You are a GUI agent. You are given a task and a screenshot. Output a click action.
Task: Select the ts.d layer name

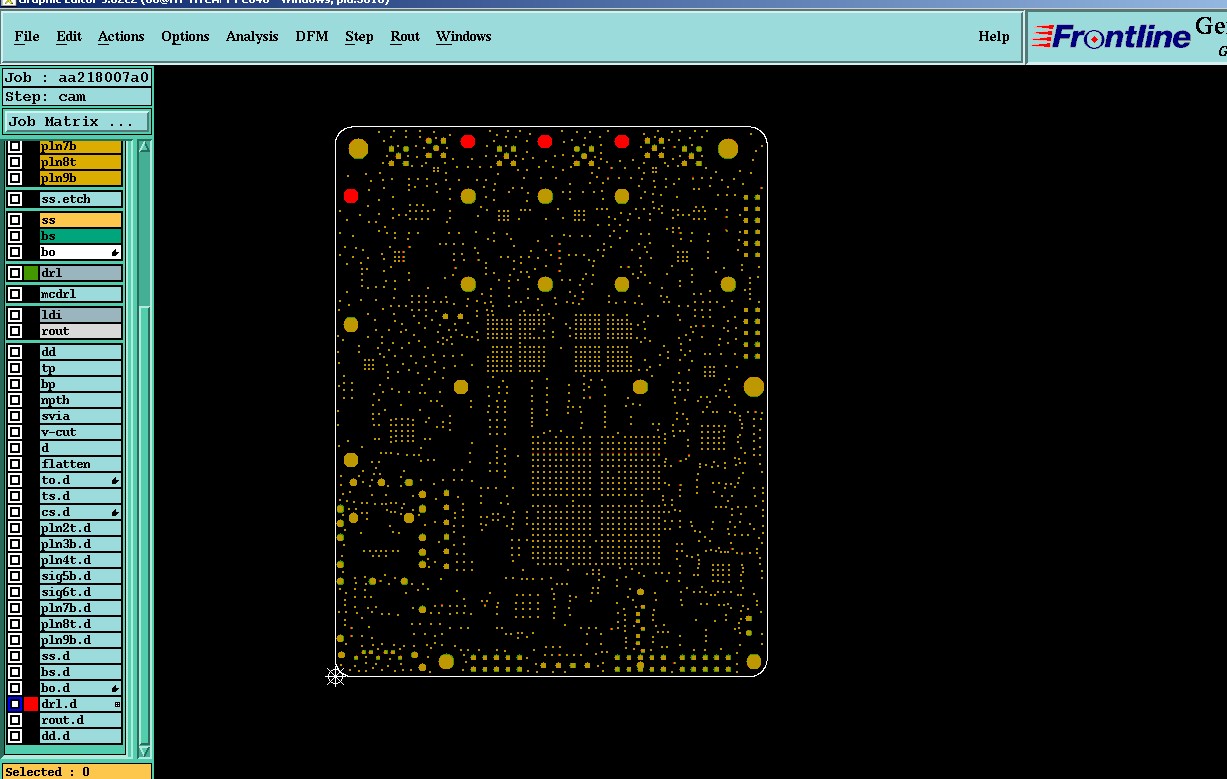80,496
